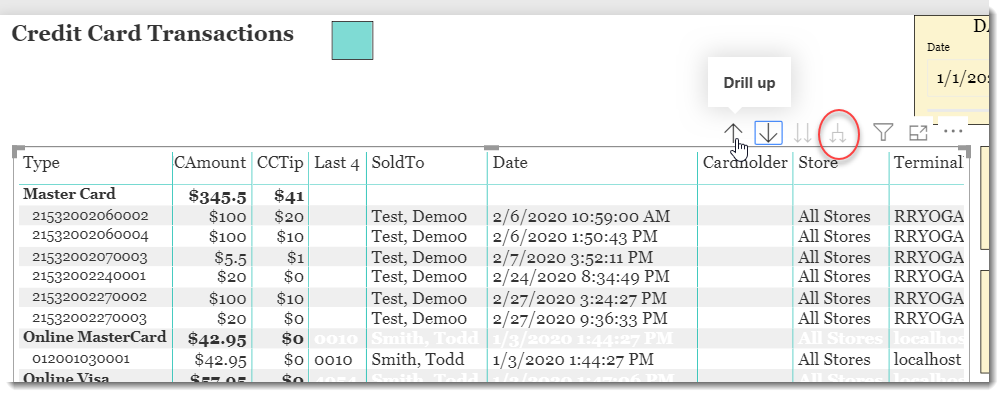Sort by the CAmount column header
Image resolution: width=1004 pixels, height=397 pixels.
(x=210, y=163)
